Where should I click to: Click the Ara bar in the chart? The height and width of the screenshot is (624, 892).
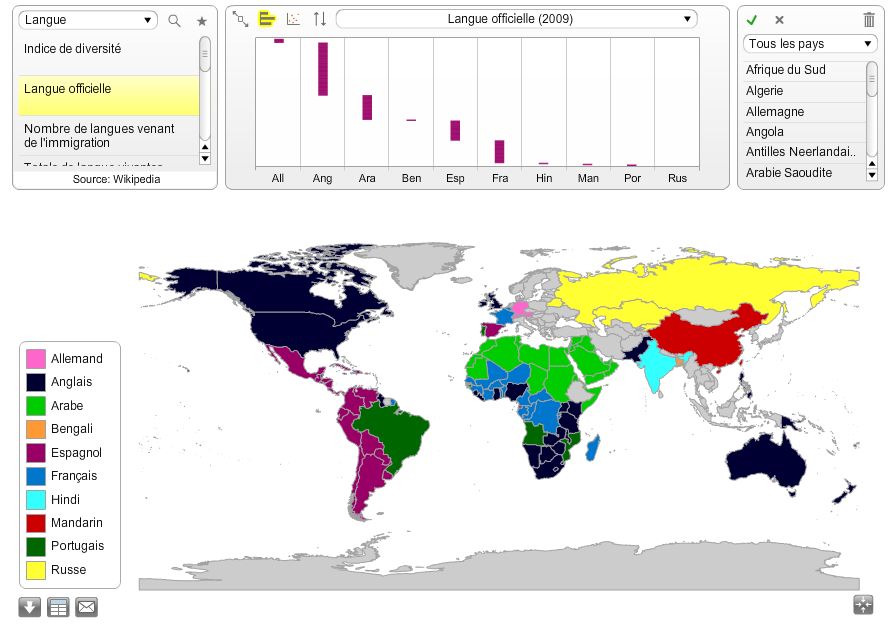click(367, 108)
